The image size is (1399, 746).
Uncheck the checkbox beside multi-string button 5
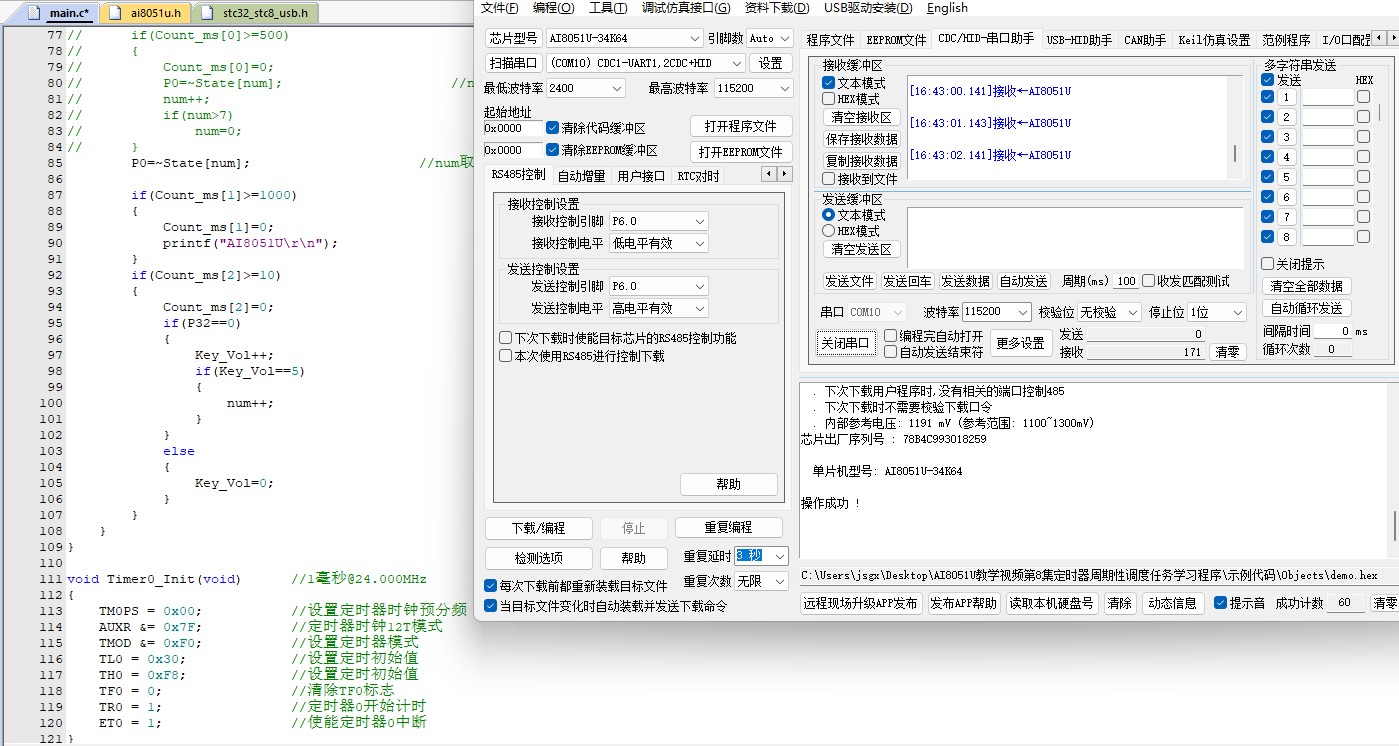[x=1267, y=177]
